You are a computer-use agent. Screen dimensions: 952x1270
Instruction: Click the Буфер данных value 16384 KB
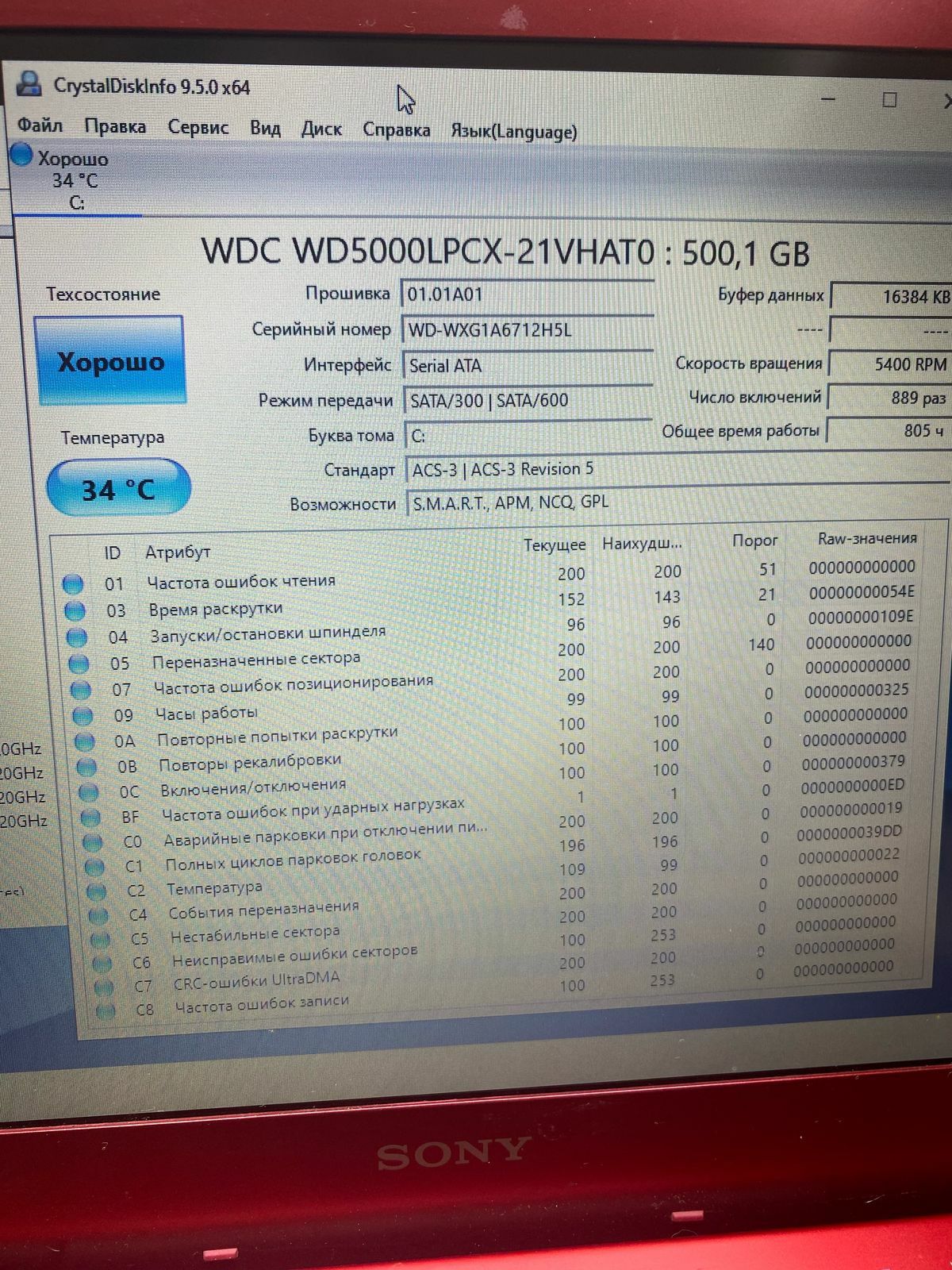(x=891, y=296)
